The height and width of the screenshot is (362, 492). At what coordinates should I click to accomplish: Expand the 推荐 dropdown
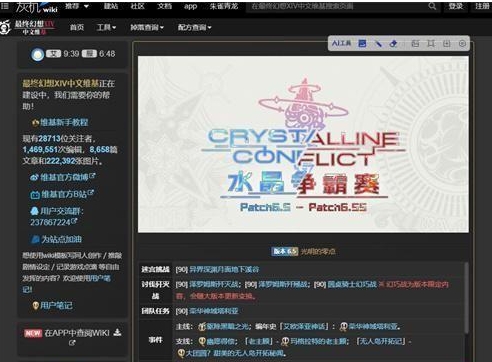click(x=77, y=6)
